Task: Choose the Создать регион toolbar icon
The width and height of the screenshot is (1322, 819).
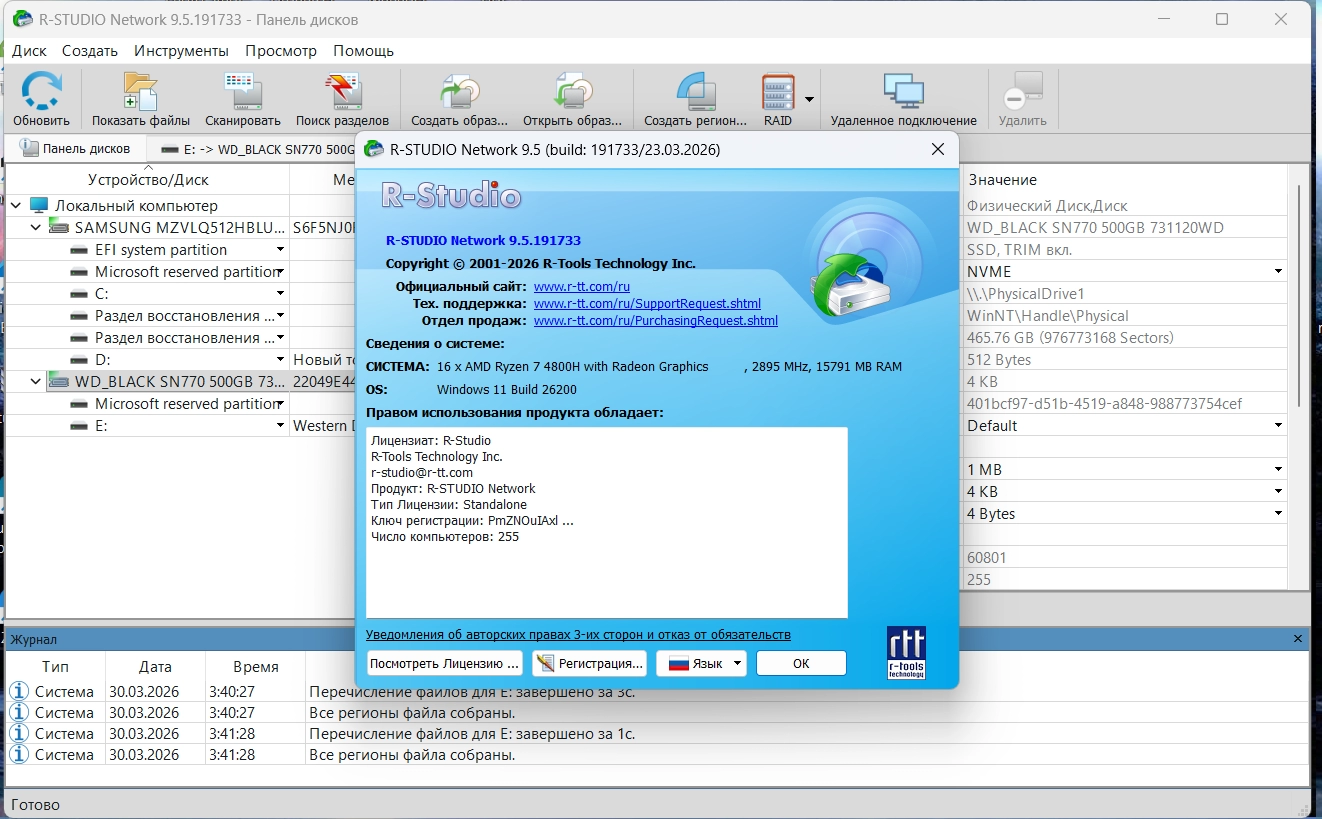Action: coord(695,91)
